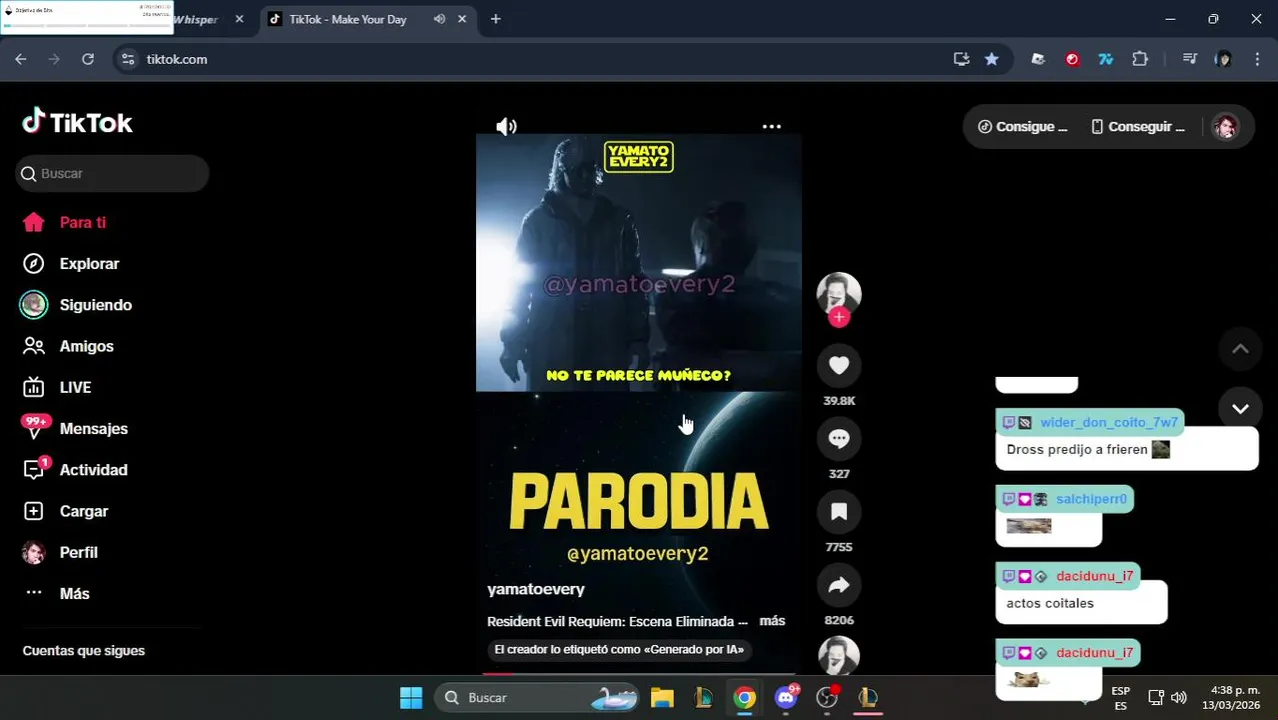Open the red circular extension icon
Screen dimensions: 1278x720
[x=1072, y=59]
